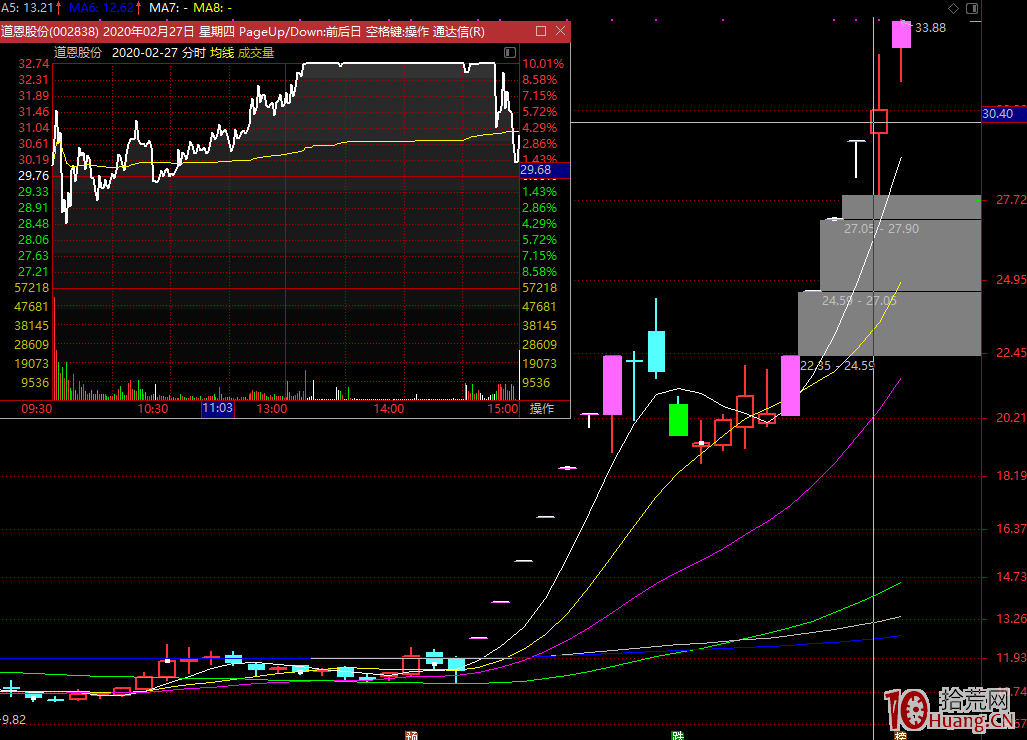1027x740 pixels.
Task: Select the 均线 label in the intraday header
Action: (x=220, y=52)
